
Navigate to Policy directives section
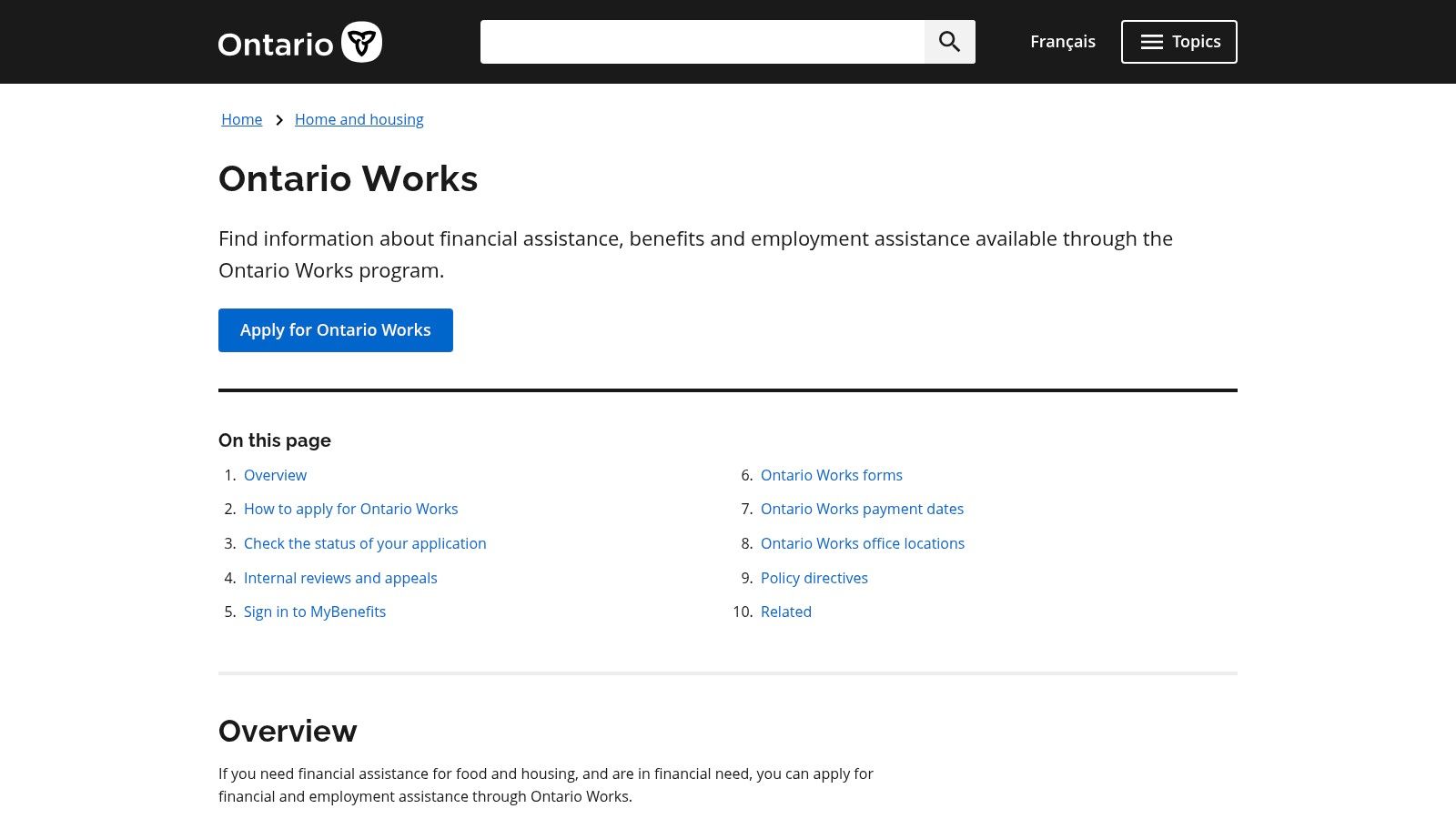pos(814,578)
